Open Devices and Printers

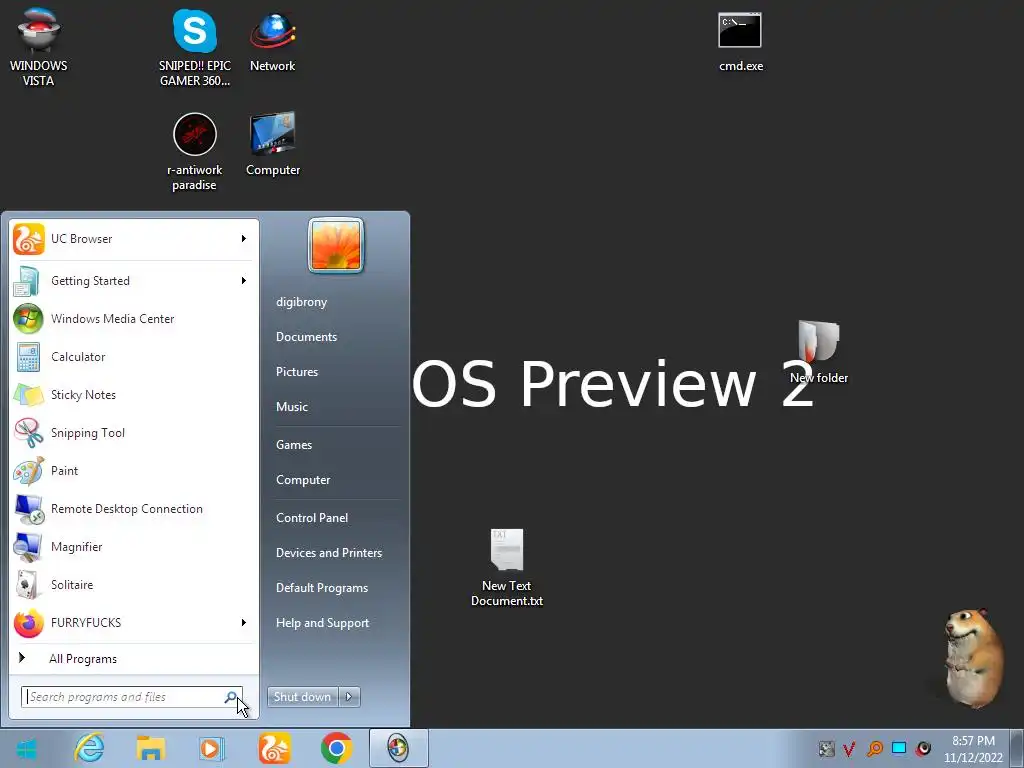point(329,553)
